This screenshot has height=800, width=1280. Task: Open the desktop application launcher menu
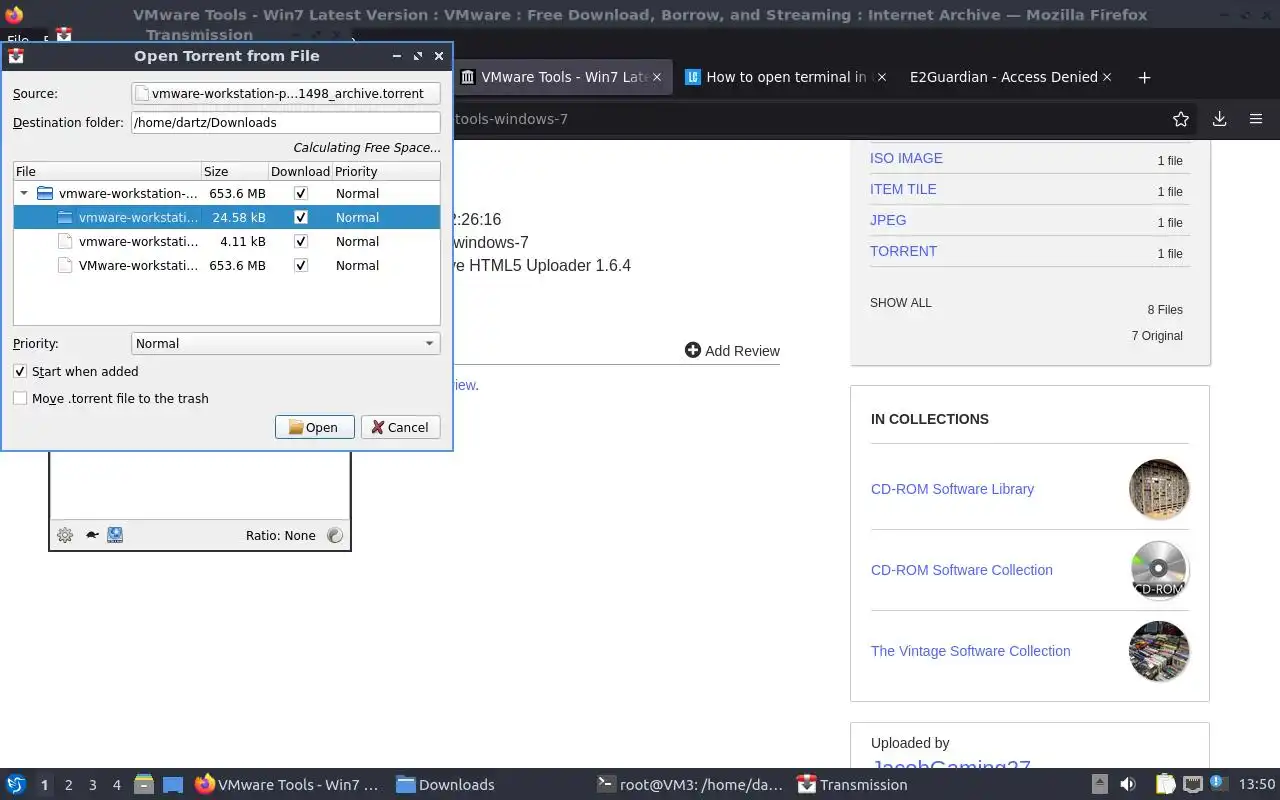16,784
